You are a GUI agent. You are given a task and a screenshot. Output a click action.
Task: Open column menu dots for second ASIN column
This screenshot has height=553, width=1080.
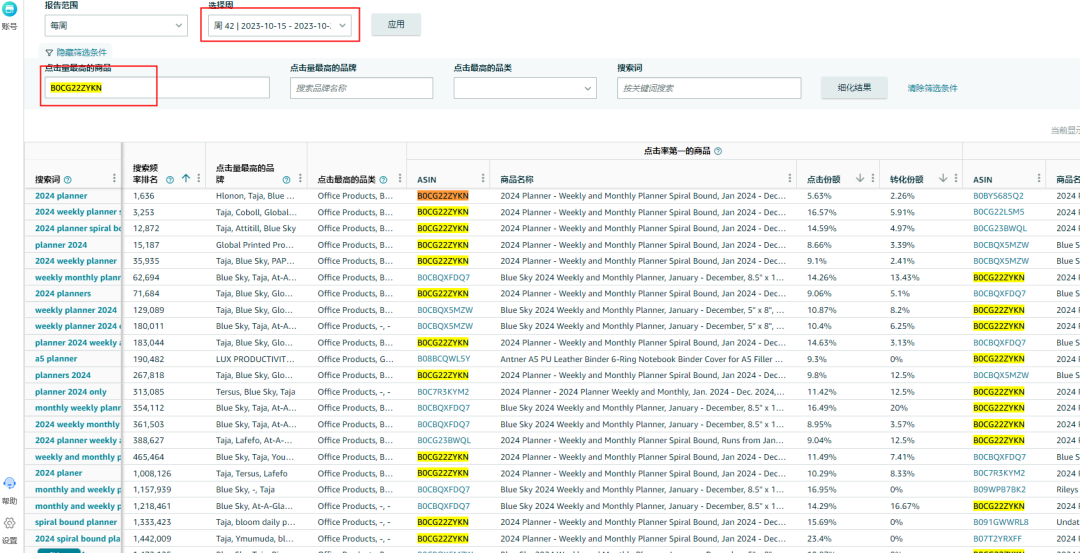1039,178
